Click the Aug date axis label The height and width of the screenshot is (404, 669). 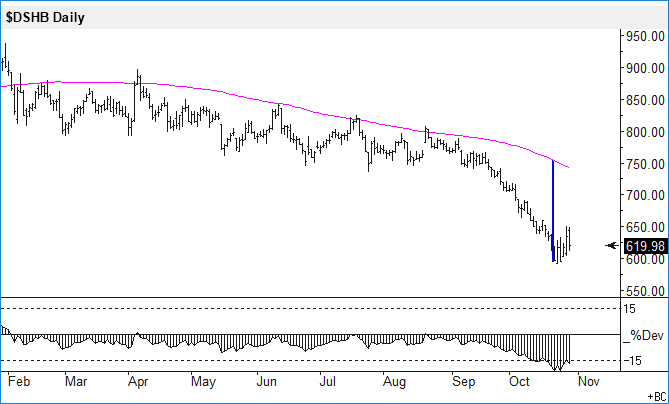pyautogui.click(x=394, y=381)
